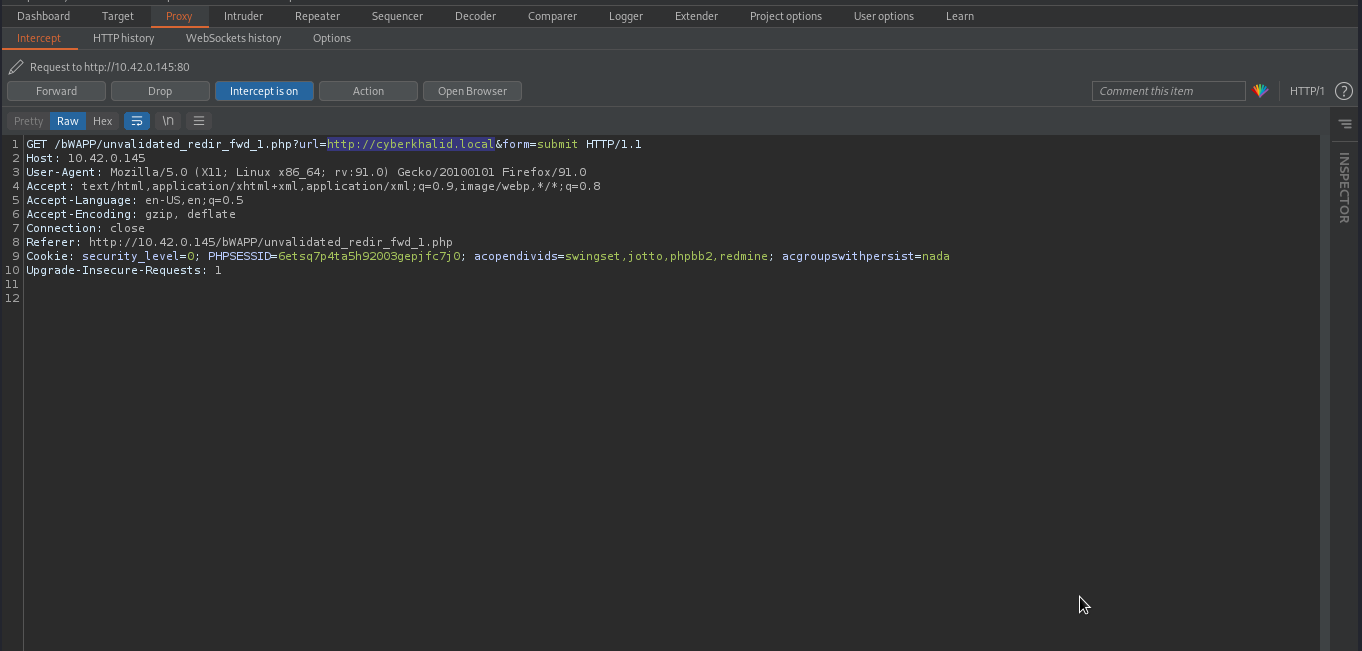Open the Action menu button
This screenshot has width=1362, height=651.
[368, 91]
